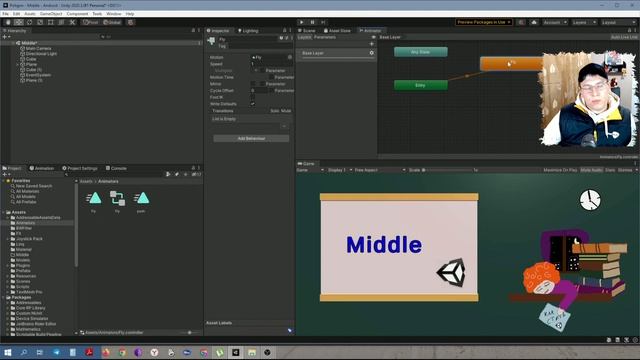
Task: Open the Fly animator controller asset
Action: (x=118, y=201)
